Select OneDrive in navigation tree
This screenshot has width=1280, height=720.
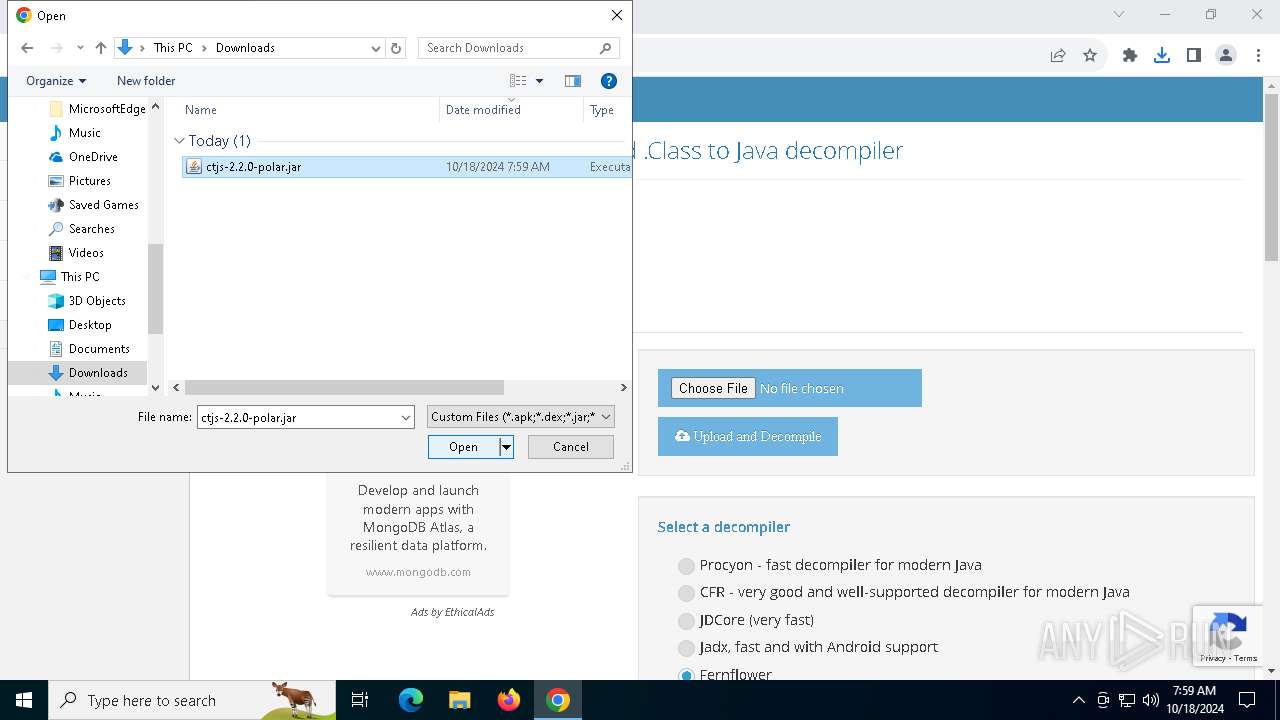(x=84, y=157)
